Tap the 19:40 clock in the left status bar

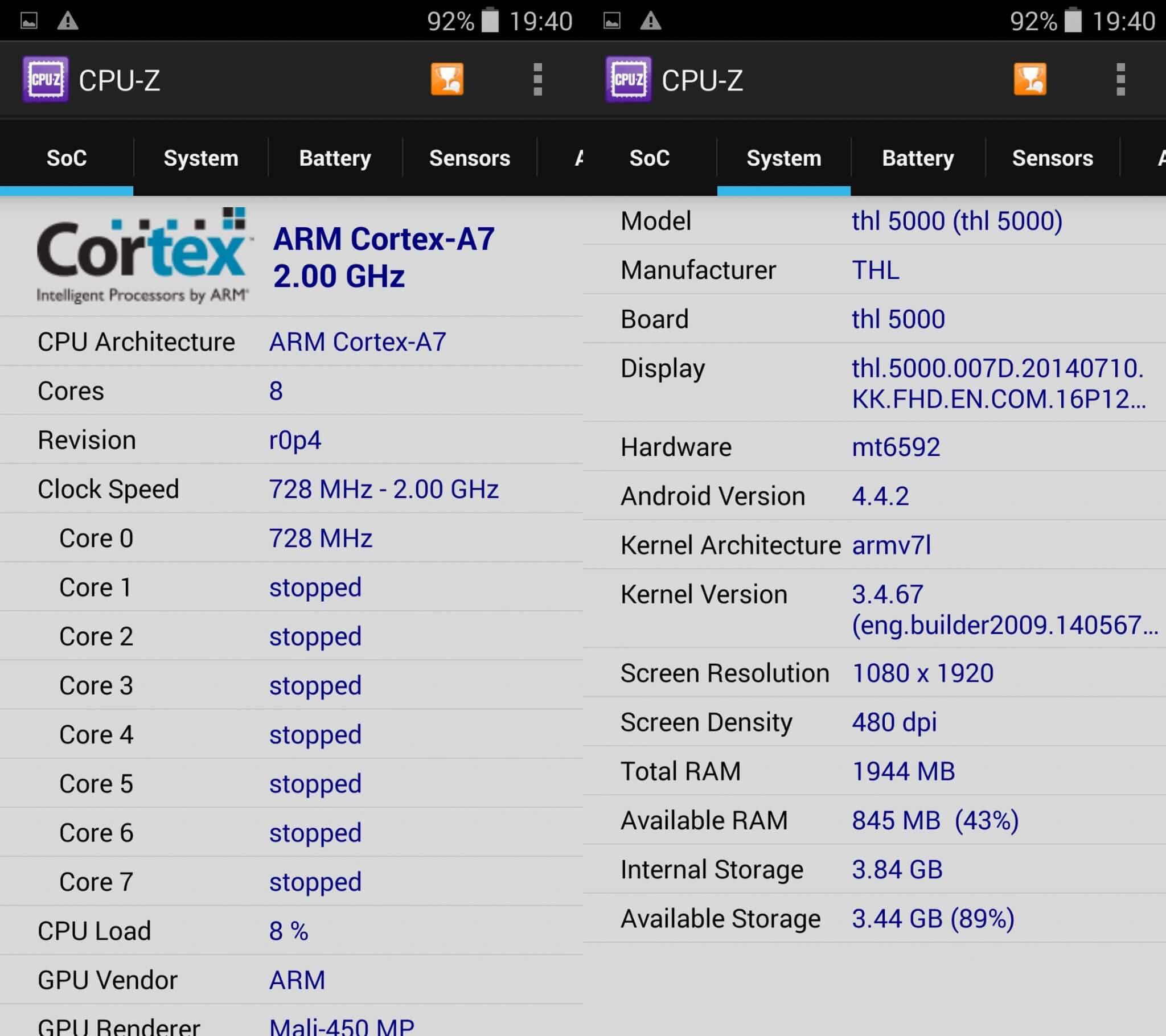(x=541, y=21)
